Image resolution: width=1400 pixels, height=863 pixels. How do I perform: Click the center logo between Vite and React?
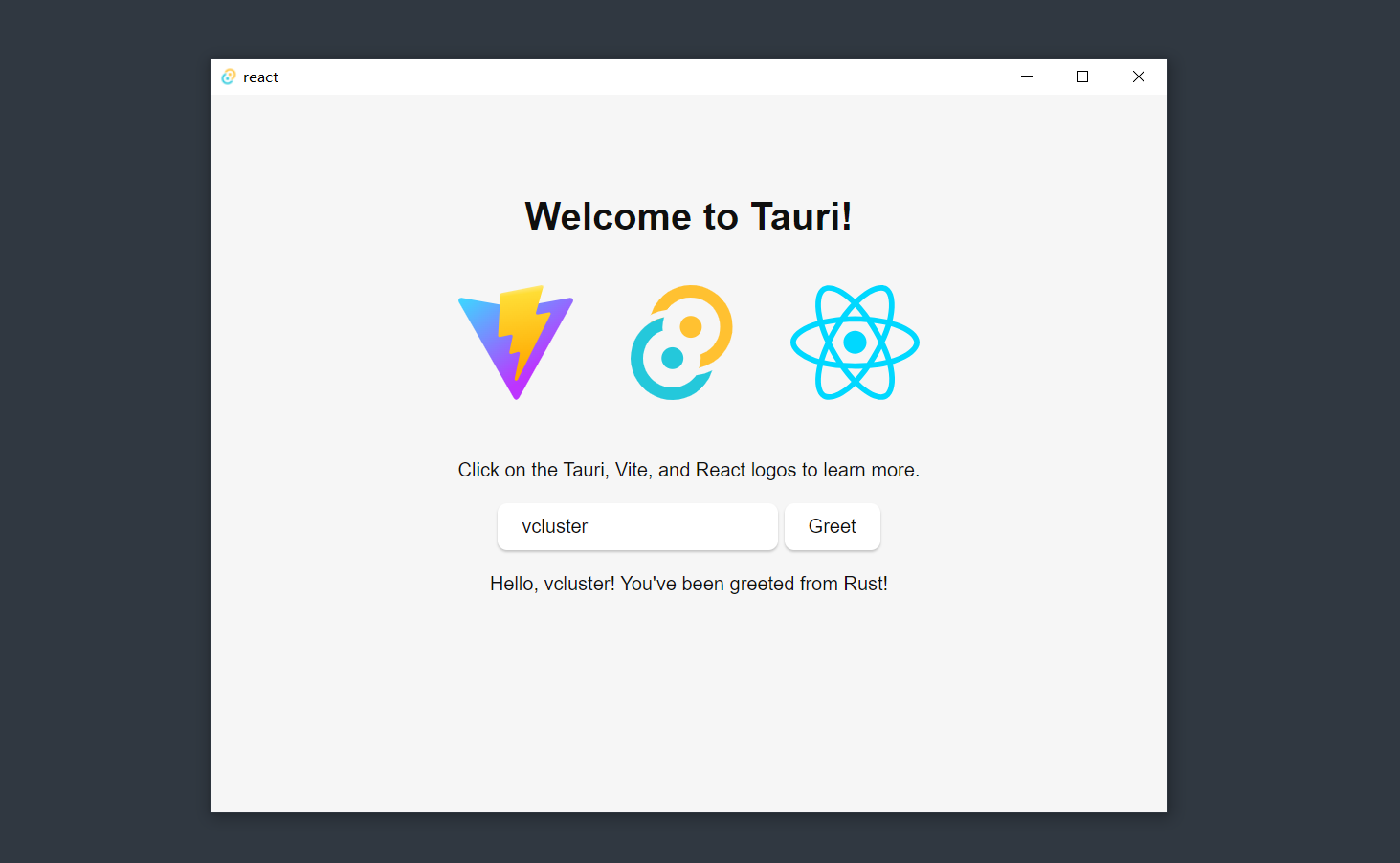[x=681, y=343]
